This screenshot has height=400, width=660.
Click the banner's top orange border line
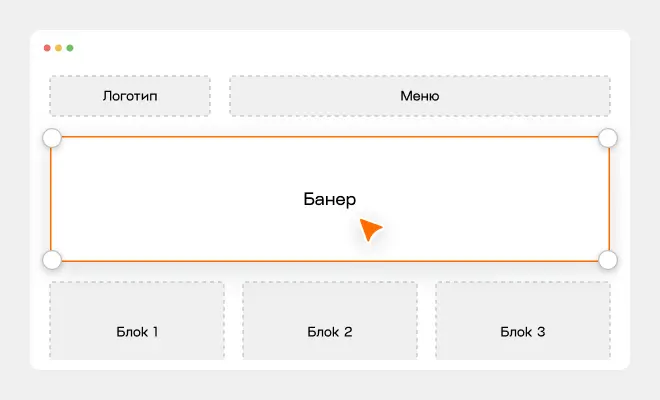[x=330, y=137]
